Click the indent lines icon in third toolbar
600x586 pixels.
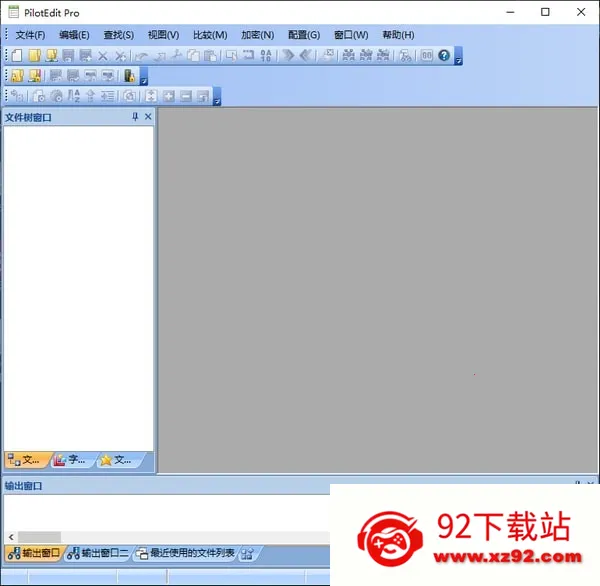click(x=108, y=96)
